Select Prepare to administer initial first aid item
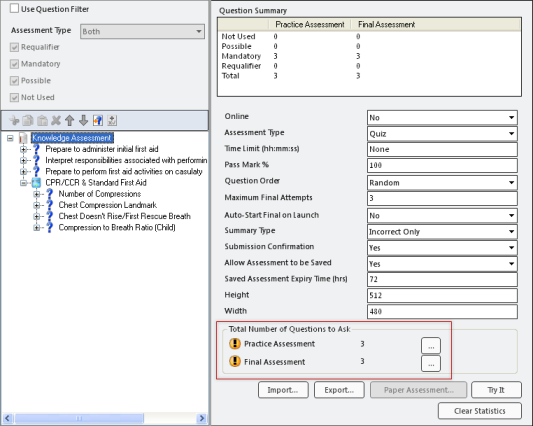The width and height of the screenshot is (533, 426). 102,149
